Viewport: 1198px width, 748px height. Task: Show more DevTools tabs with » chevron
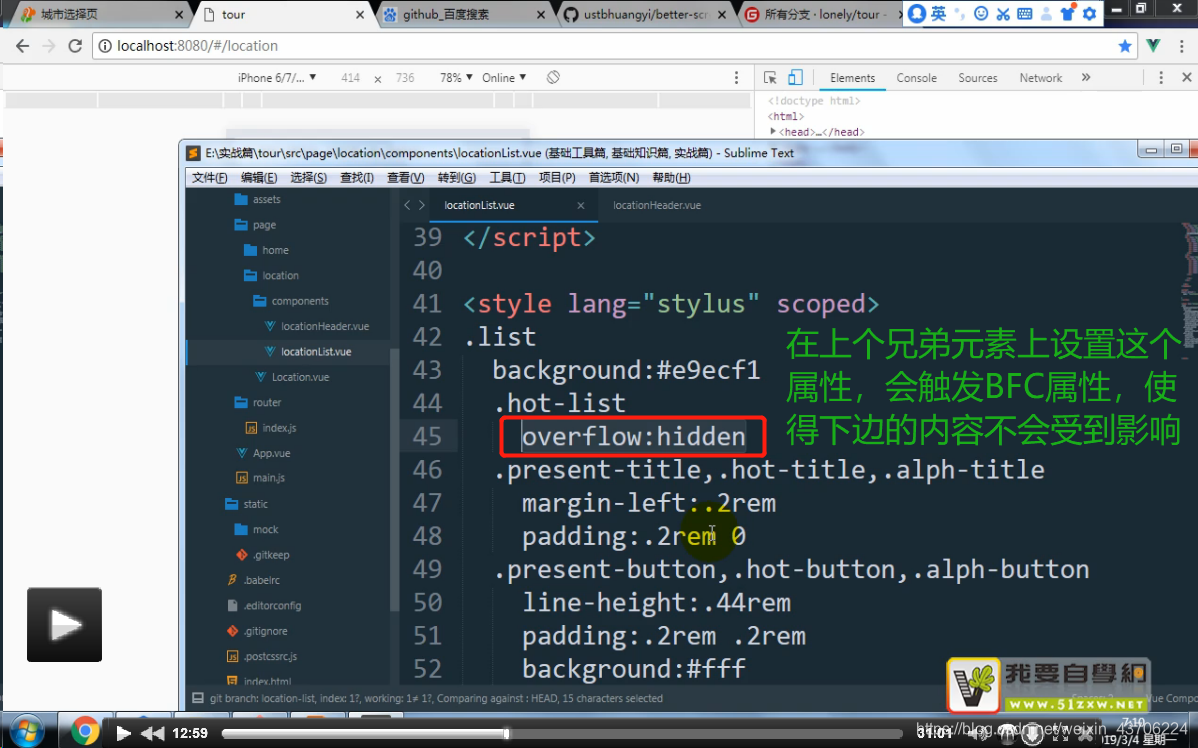click(x=1086, y=78)
